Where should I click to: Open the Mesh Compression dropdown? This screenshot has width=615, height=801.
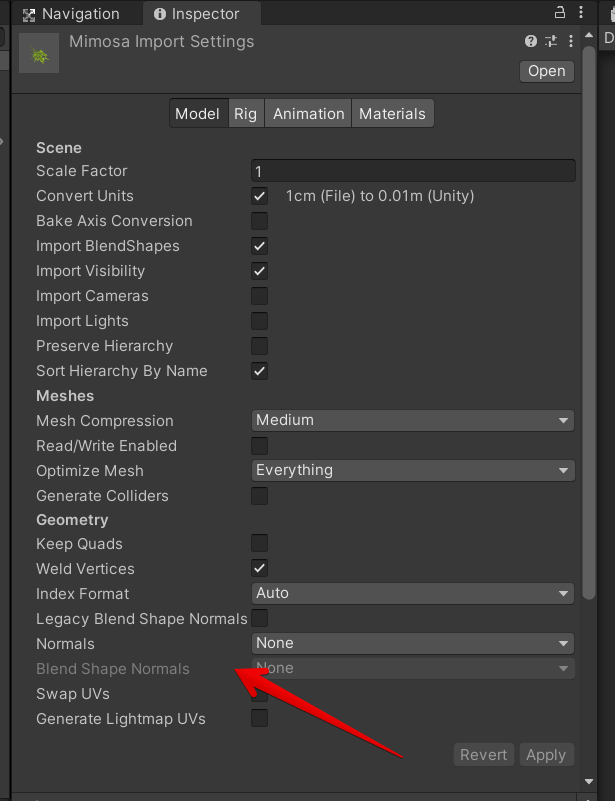pyautogui.click(x=412, y=421)
